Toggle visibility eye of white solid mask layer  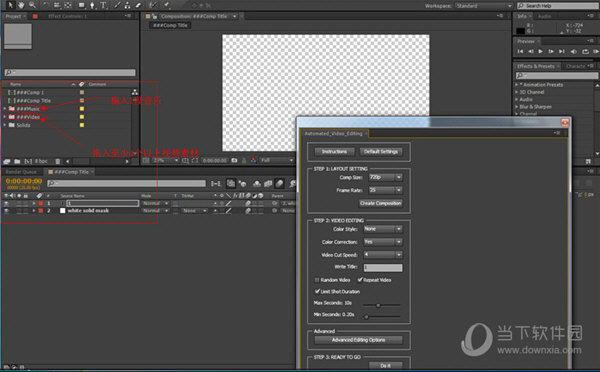point(6,210)
